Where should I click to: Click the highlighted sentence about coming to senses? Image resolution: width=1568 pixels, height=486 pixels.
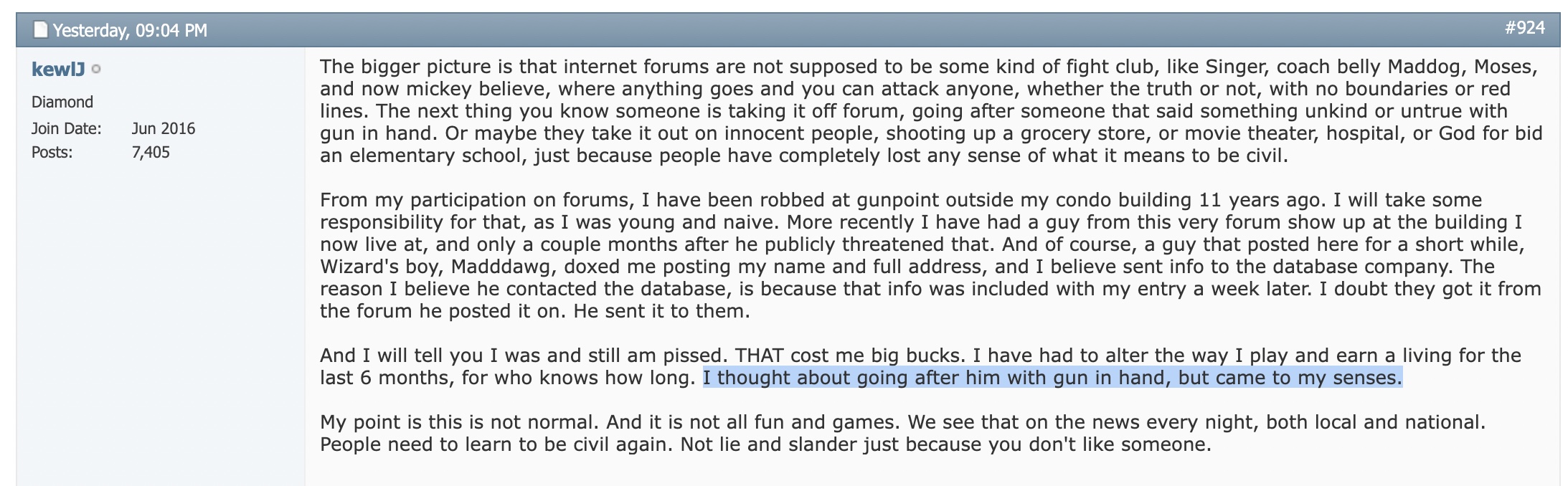1052,378
